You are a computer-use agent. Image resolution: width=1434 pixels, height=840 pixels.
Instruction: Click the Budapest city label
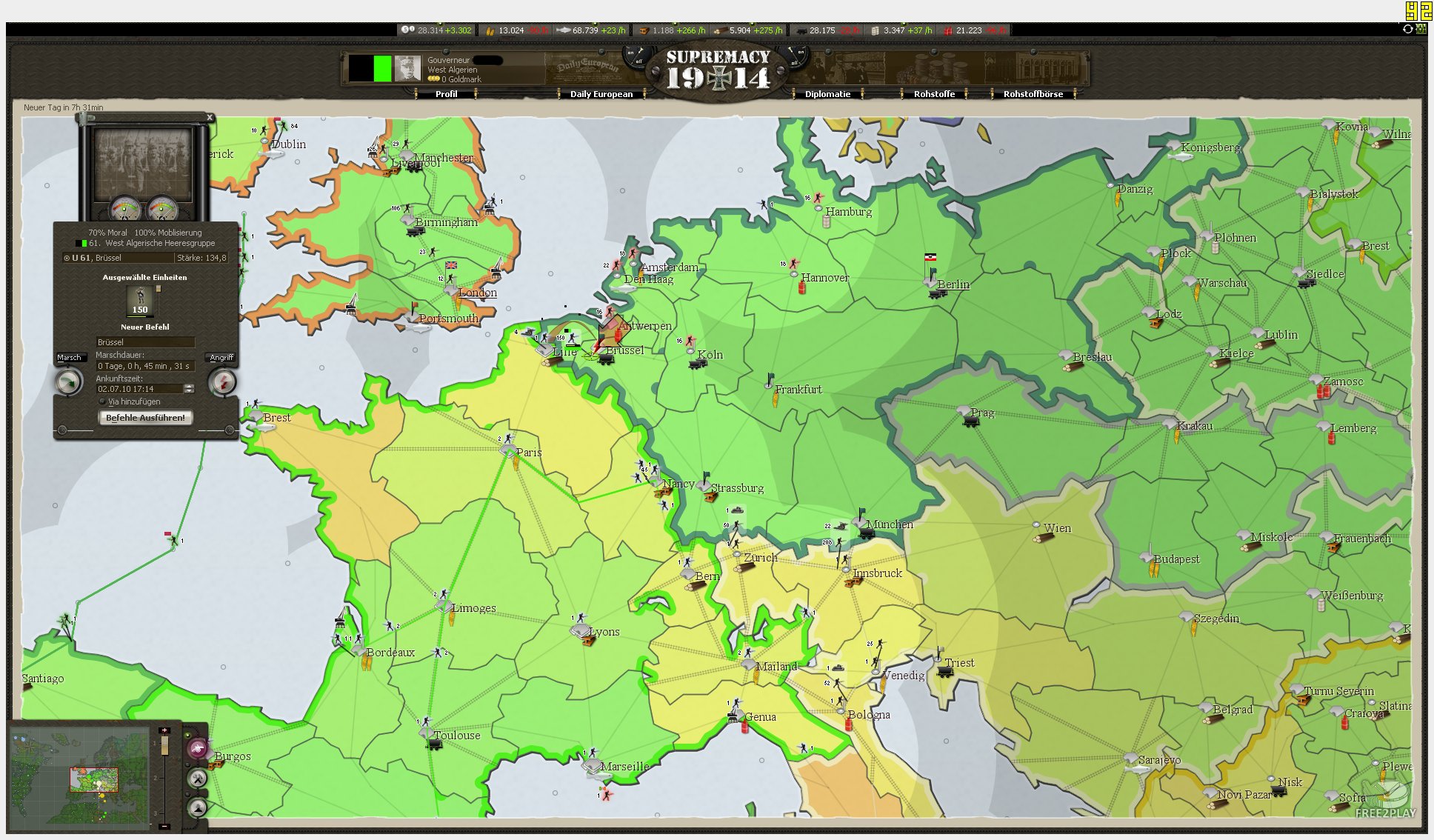[x=1177, y=559]
